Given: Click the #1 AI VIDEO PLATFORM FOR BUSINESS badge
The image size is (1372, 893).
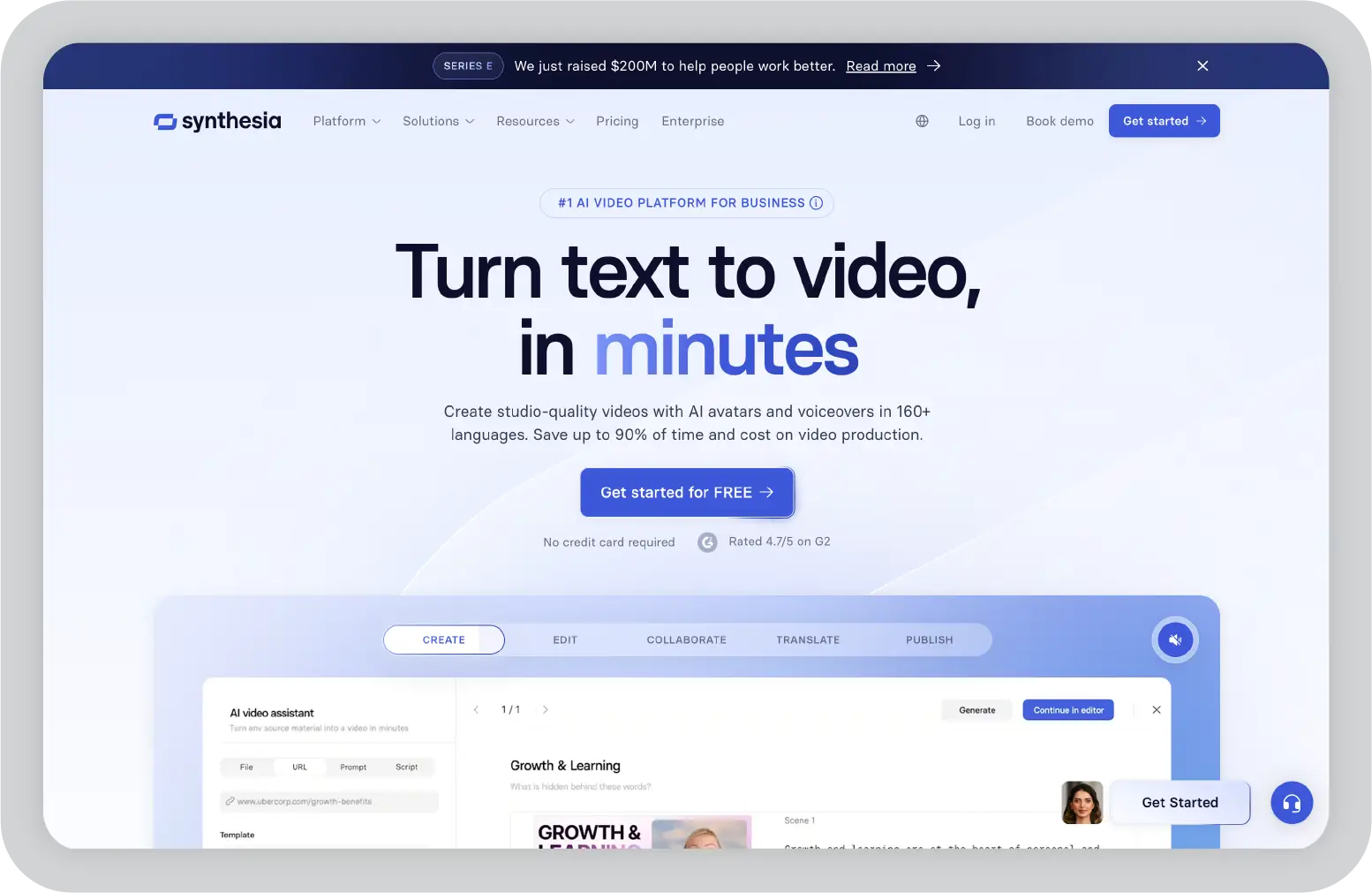Looking at the screenshot, I should (x=687, y=203).
